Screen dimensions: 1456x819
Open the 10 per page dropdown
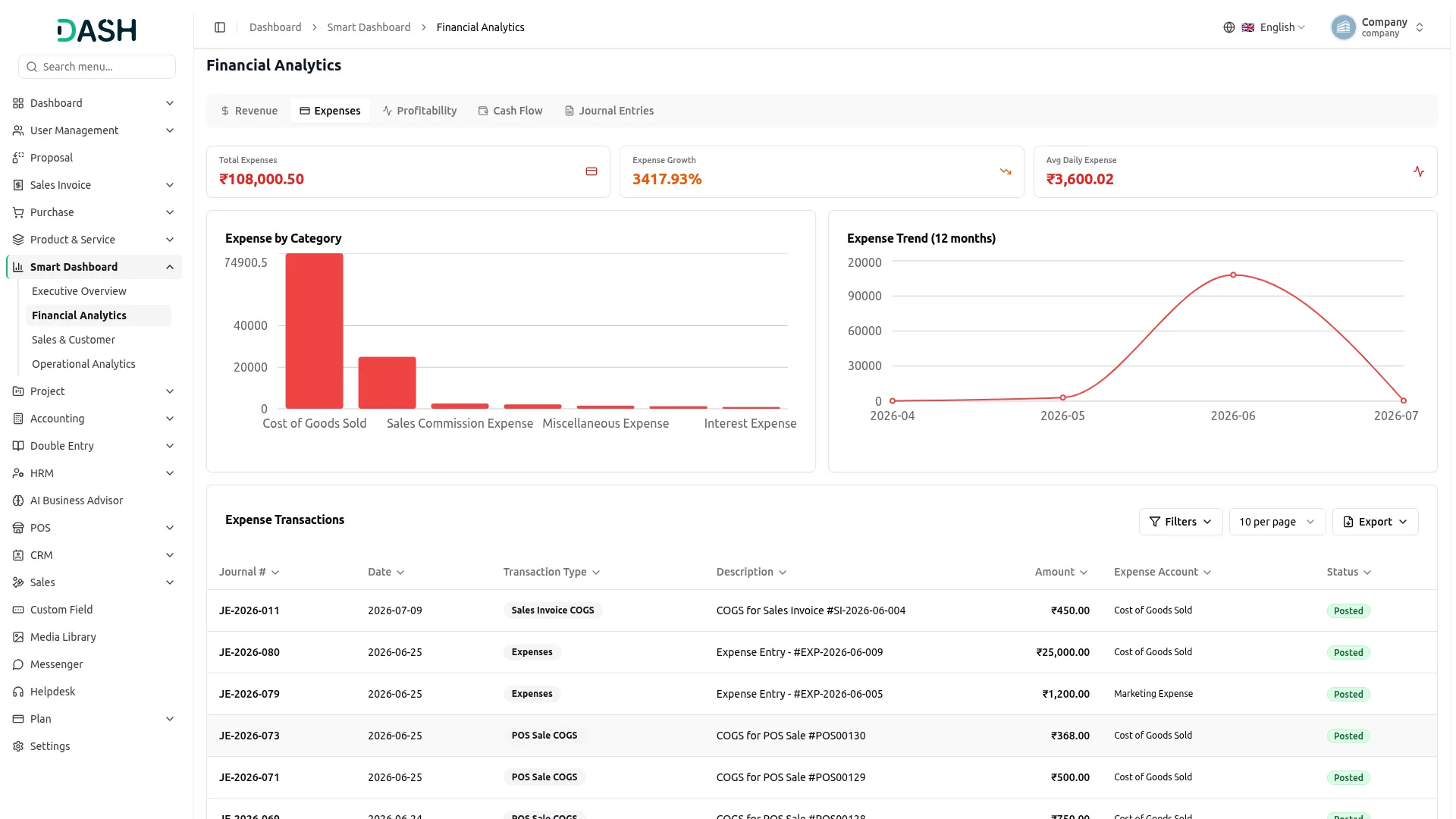click(x=1277, y=522)
